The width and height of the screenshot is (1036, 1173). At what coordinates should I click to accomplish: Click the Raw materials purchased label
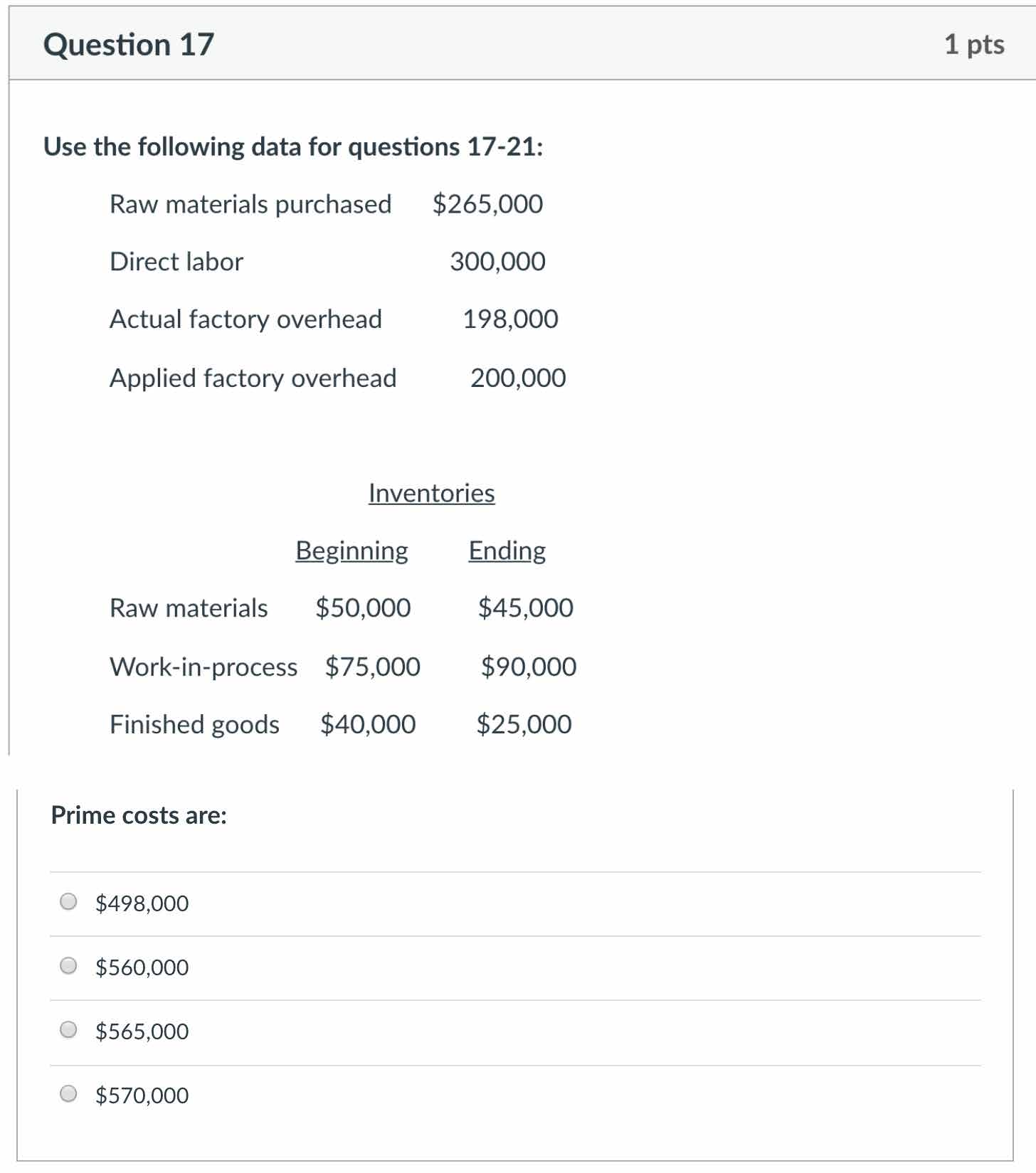click(250, 204)
